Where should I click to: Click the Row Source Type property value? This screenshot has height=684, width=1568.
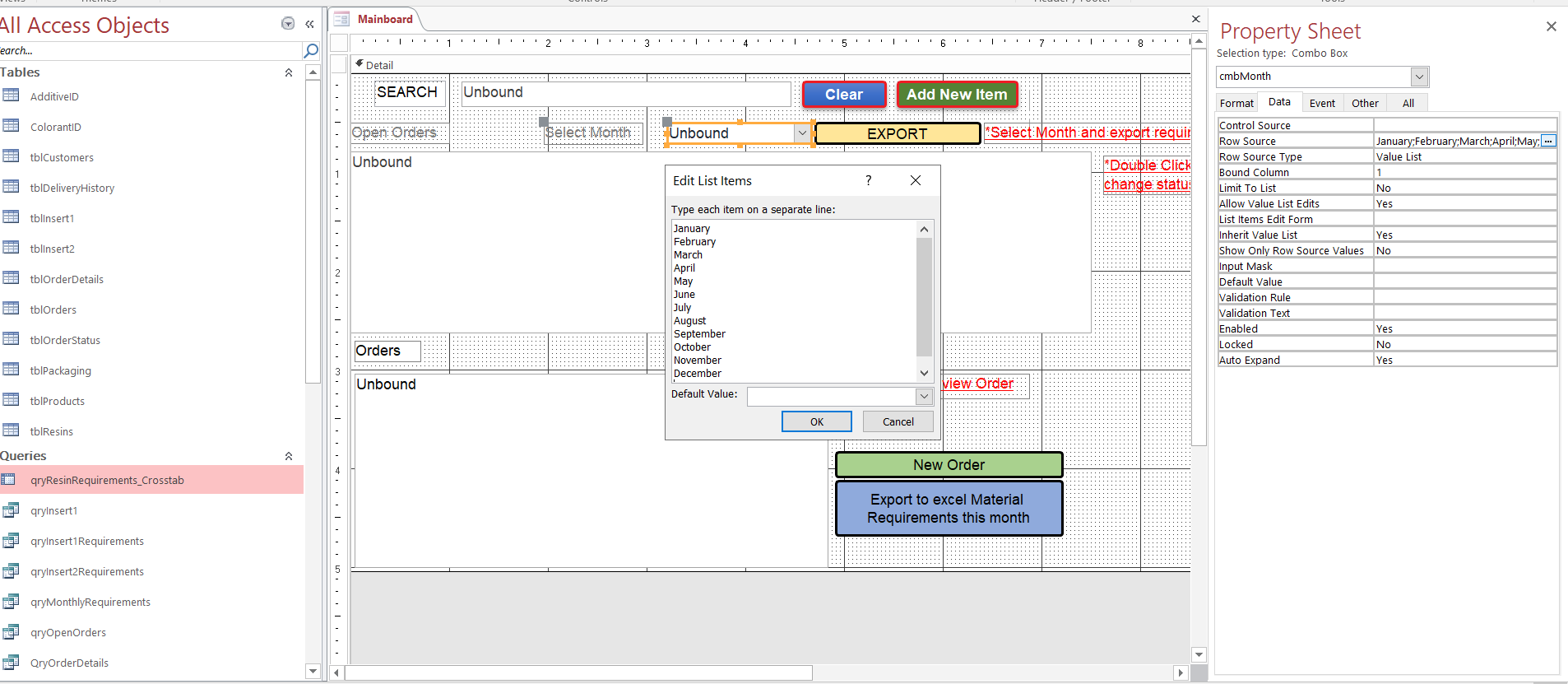point(1464,156)
